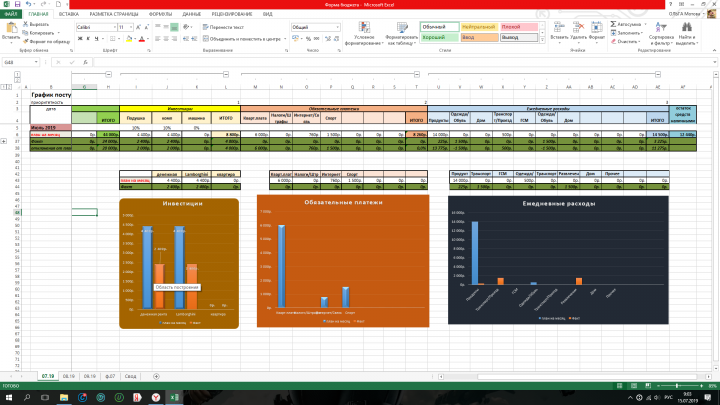Expand hidden rows with the plus button
The image size is (720, 405).
click(4, 141)
